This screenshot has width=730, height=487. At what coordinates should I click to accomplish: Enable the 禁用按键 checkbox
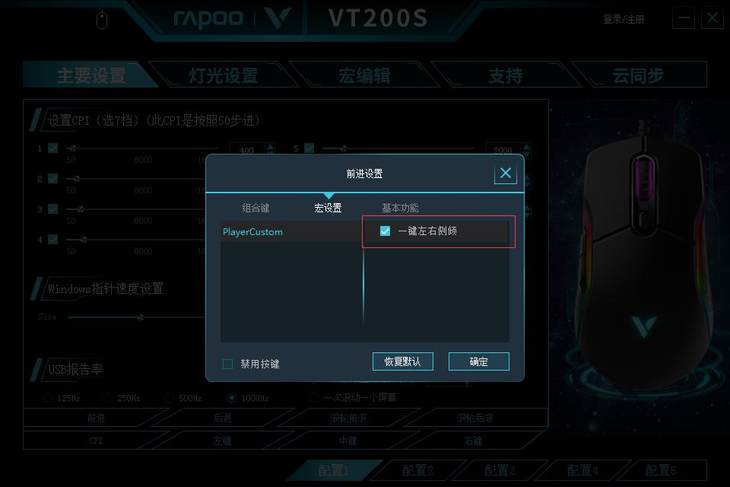(x=228, y=364)
